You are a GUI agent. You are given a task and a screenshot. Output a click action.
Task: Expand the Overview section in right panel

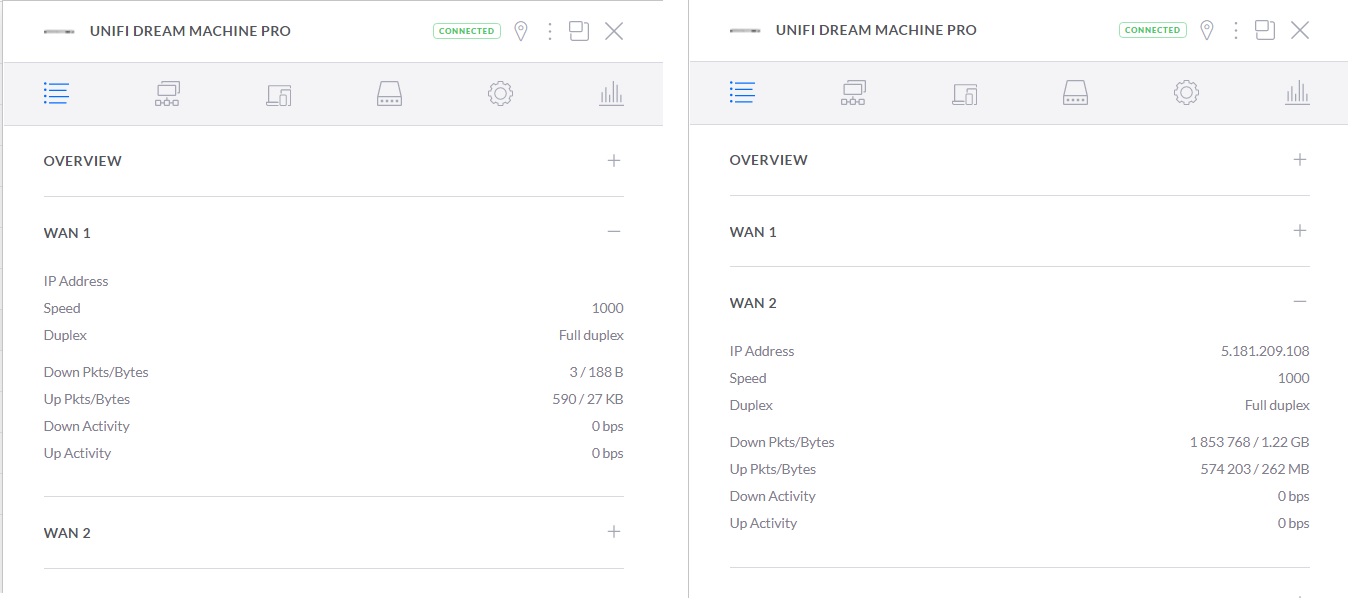point(1300,159)
